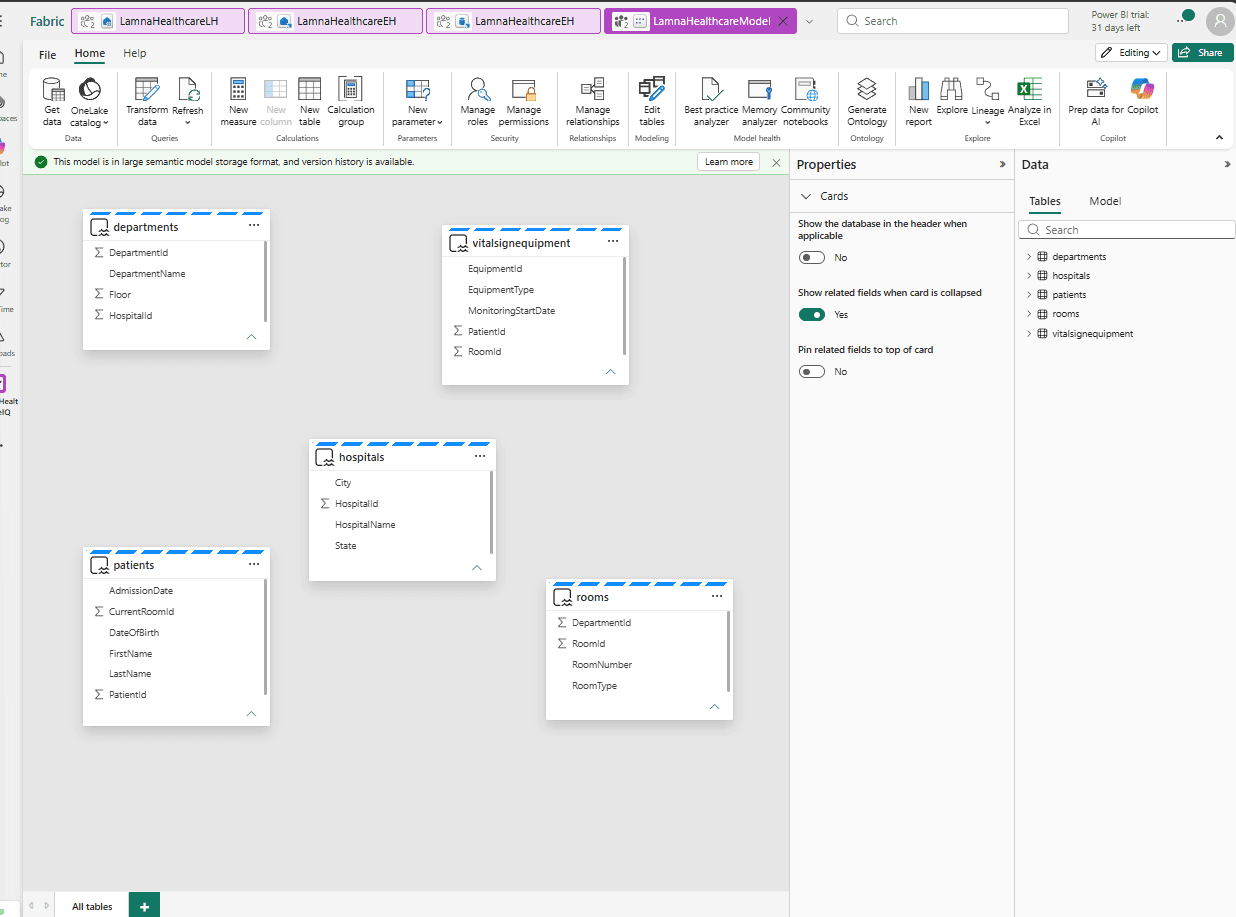Select the AdmissionDate field in patients
Image resolution: width=1236 pixels, height=917 pixels.
coord(141,591)
